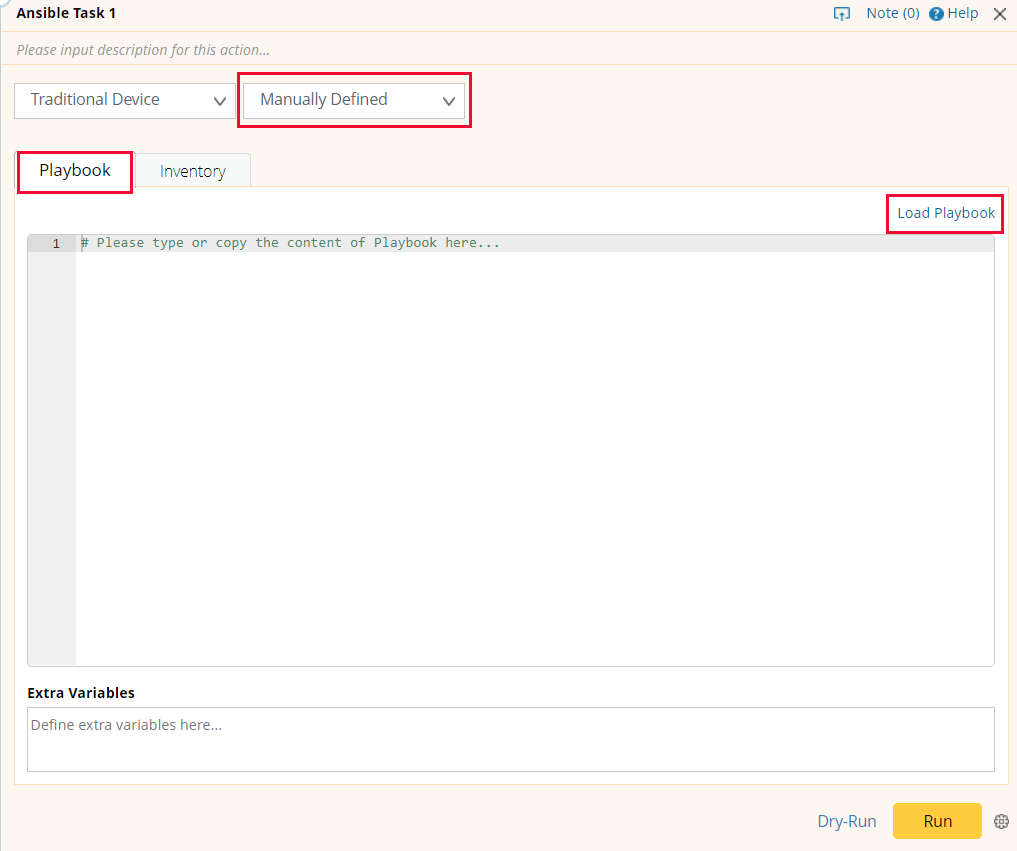Viewport: 1017px width, 851px height.
Task: Open task settings using the gear icon
Action: [x=1001, y=821]
